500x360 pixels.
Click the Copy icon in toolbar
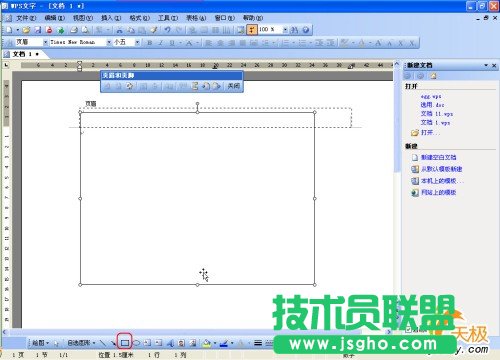[x=131, y=30]
